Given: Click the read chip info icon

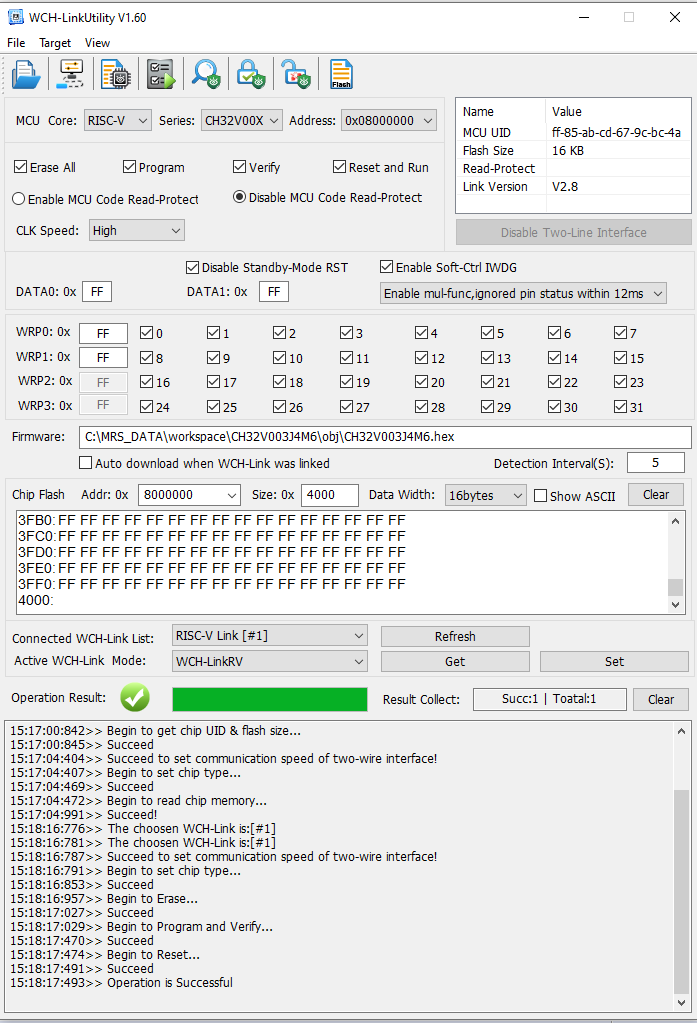Looking at the screenshot, I should [x=116, y=75].
